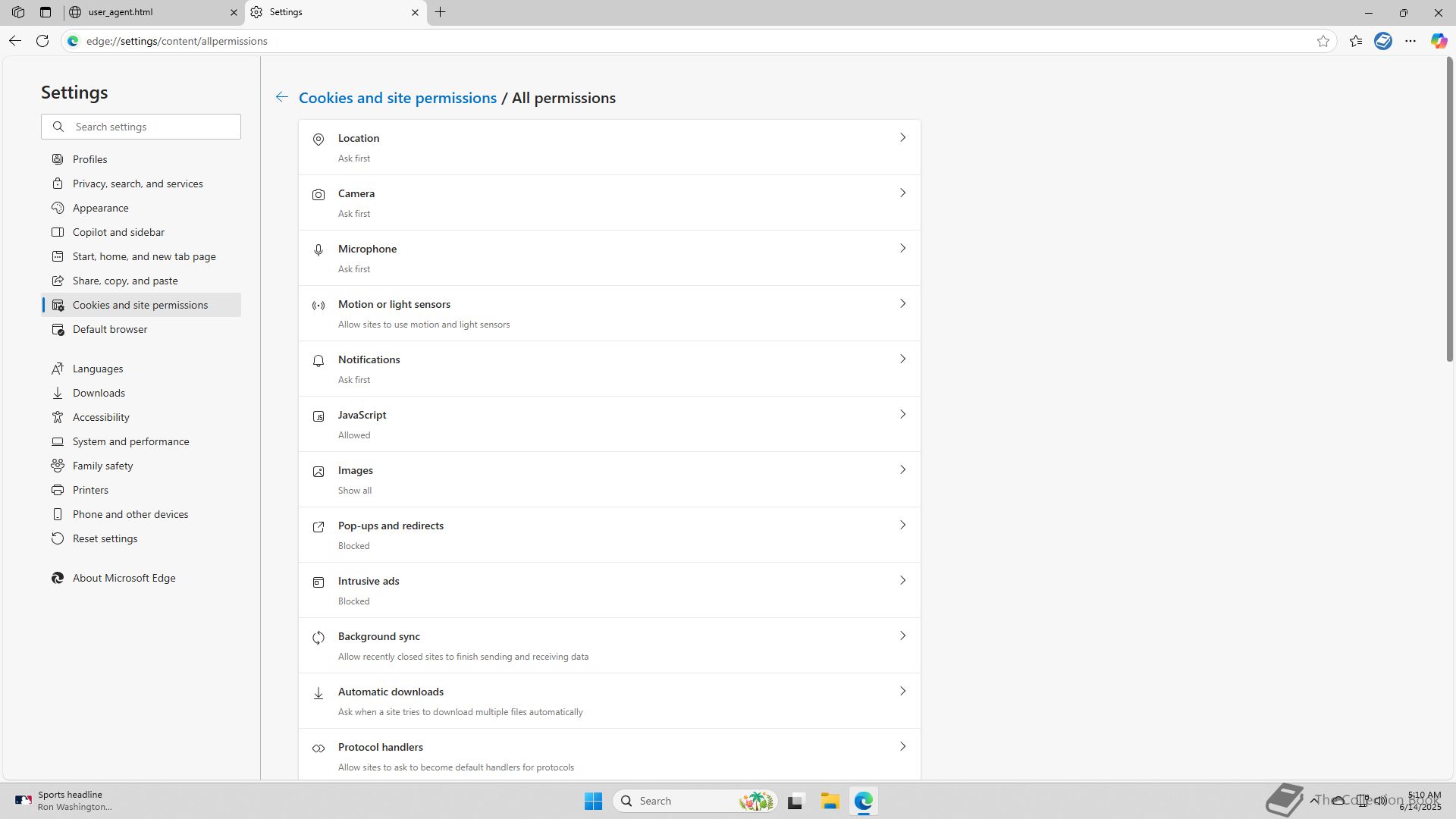This screenshot has height=819, width=1456.
Task: Open the new tab plus button
Action: [x=440, y=12]
